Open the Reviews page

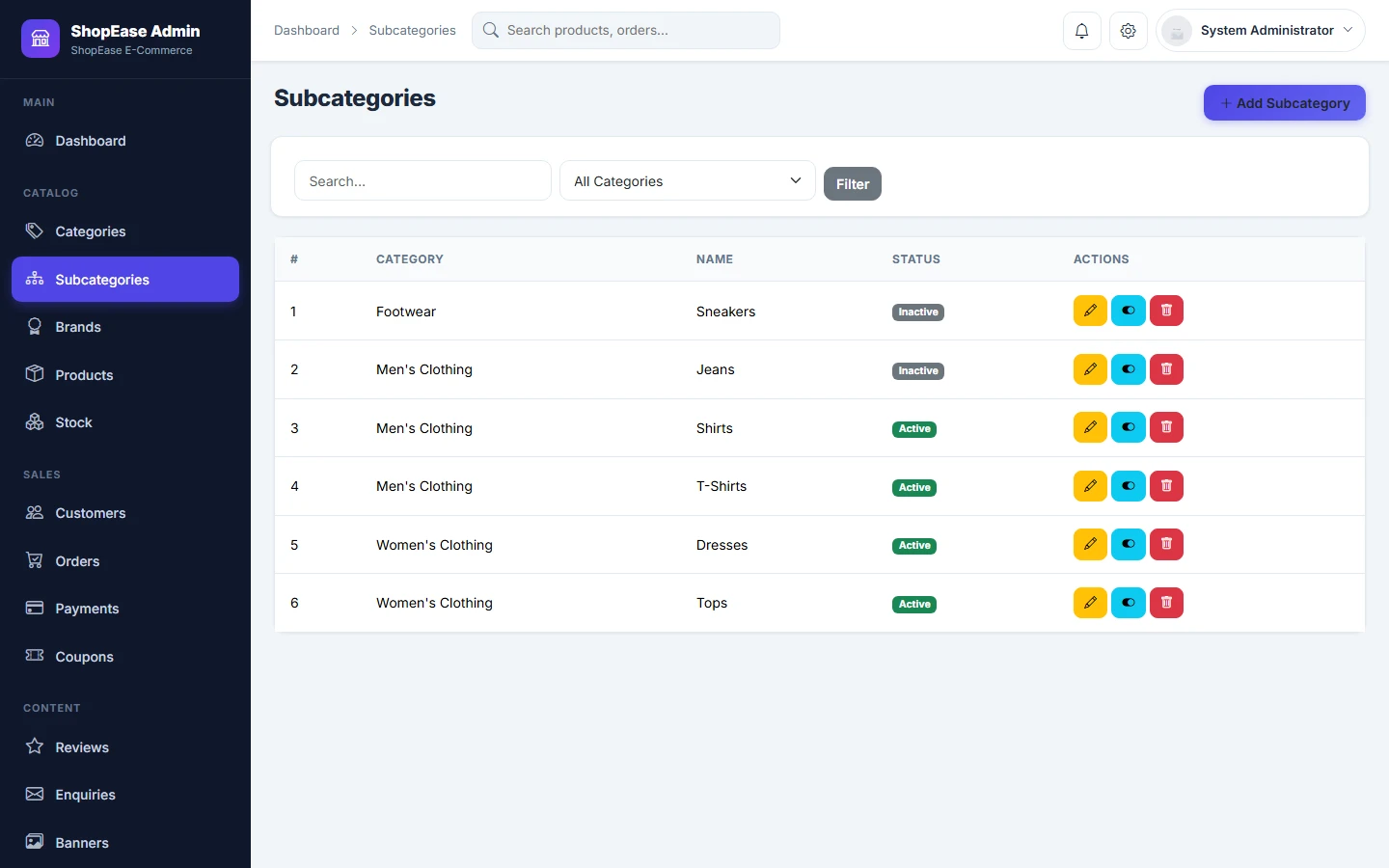pos(125,747)
